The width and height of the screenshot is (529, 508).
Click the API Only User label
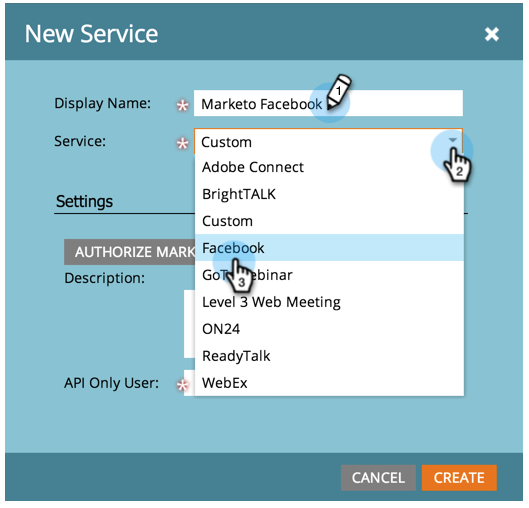pyautogui.click(x=111, y=383)
